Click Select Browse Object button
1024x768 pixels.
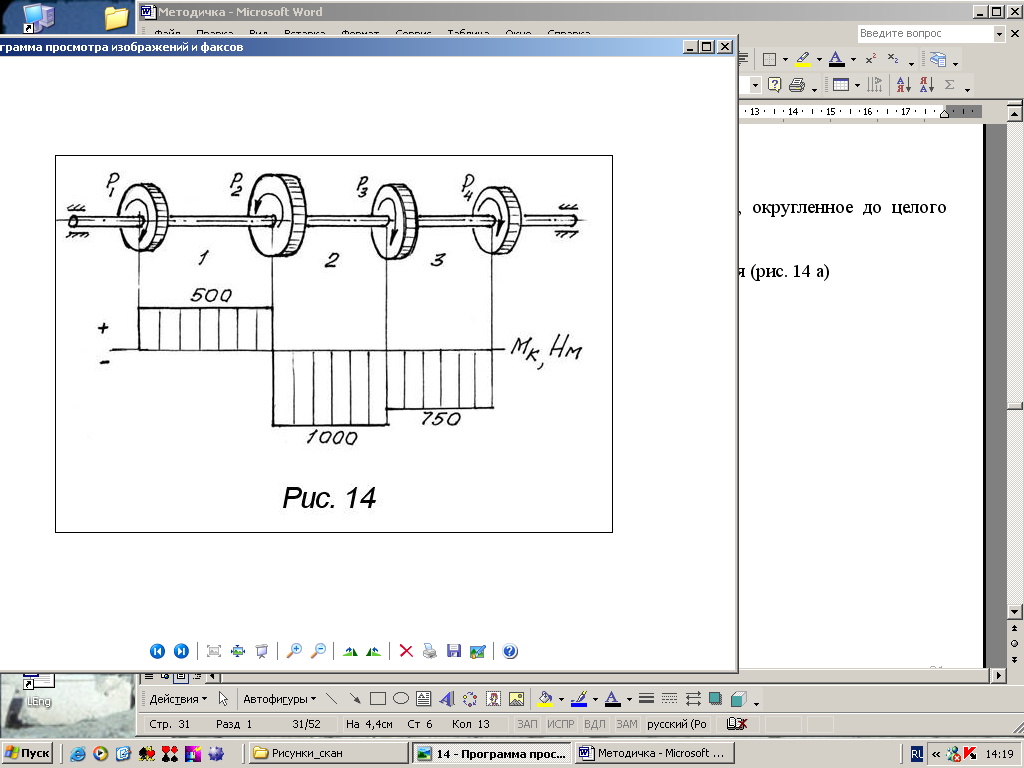[1014, 643]
